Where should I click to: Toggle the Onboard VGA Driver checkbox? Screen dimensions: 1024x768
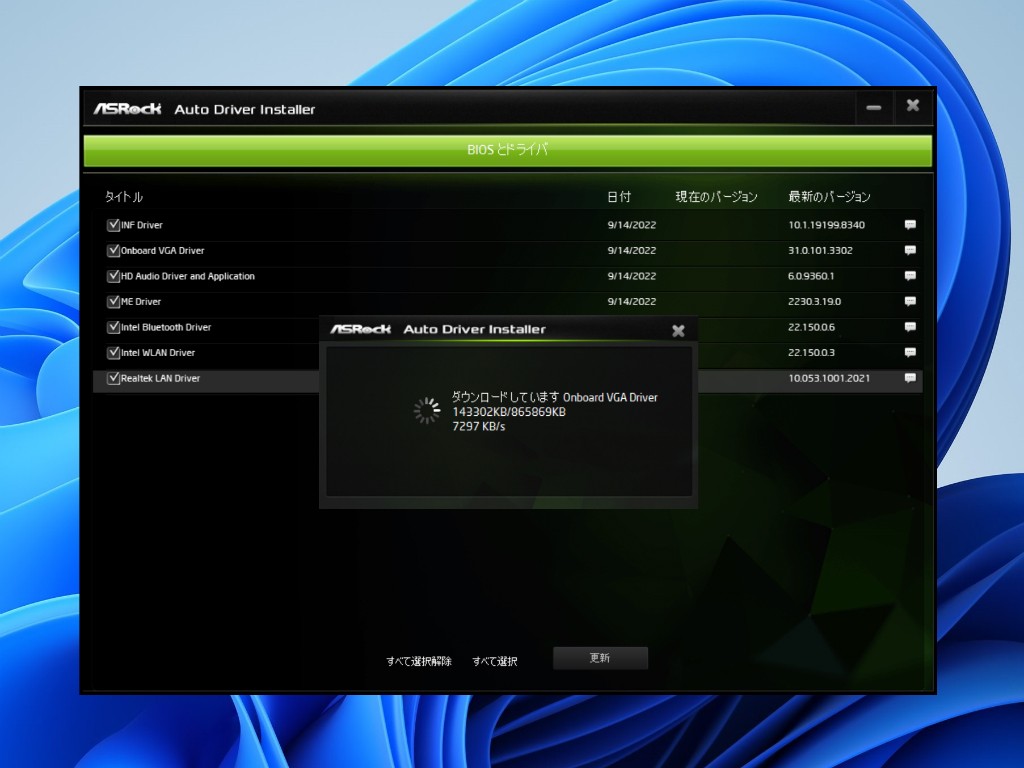click(x=113, y=251)
